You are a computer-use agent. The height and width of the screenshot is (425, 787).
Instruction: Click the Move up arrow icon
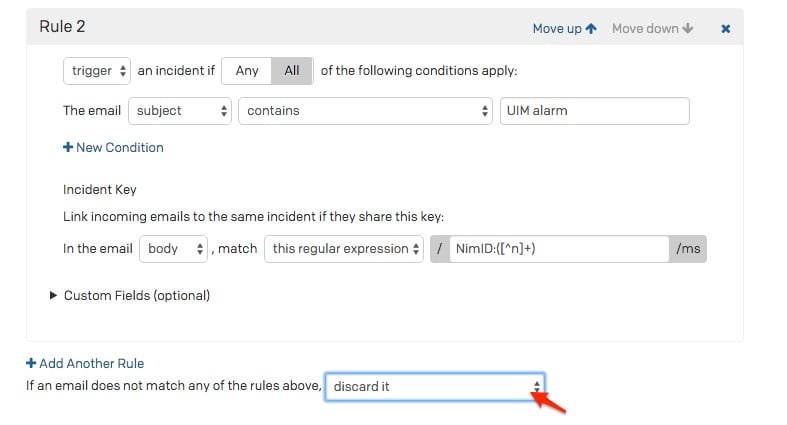591,29
